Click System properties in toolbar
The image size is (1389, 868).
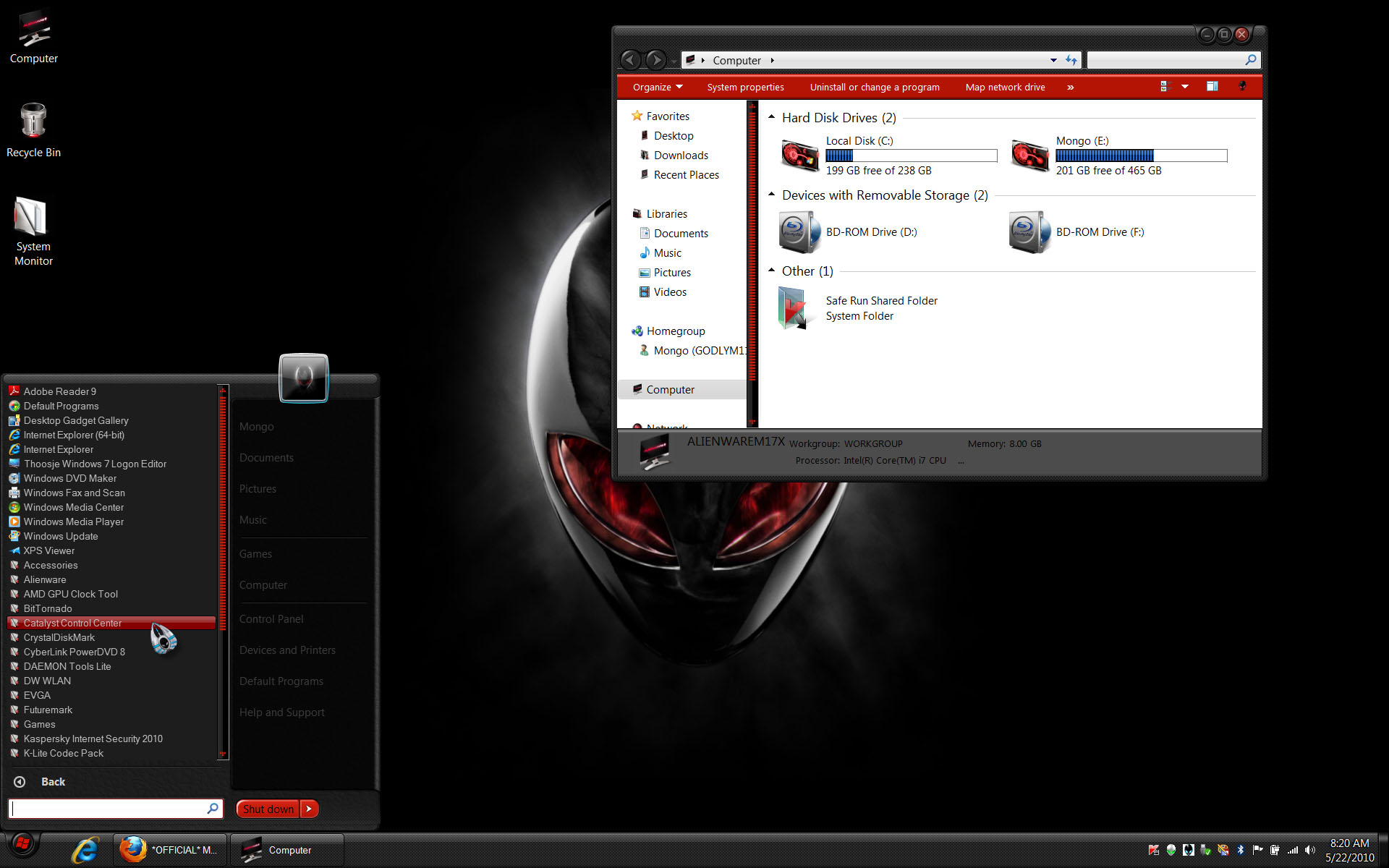point(745,87)
